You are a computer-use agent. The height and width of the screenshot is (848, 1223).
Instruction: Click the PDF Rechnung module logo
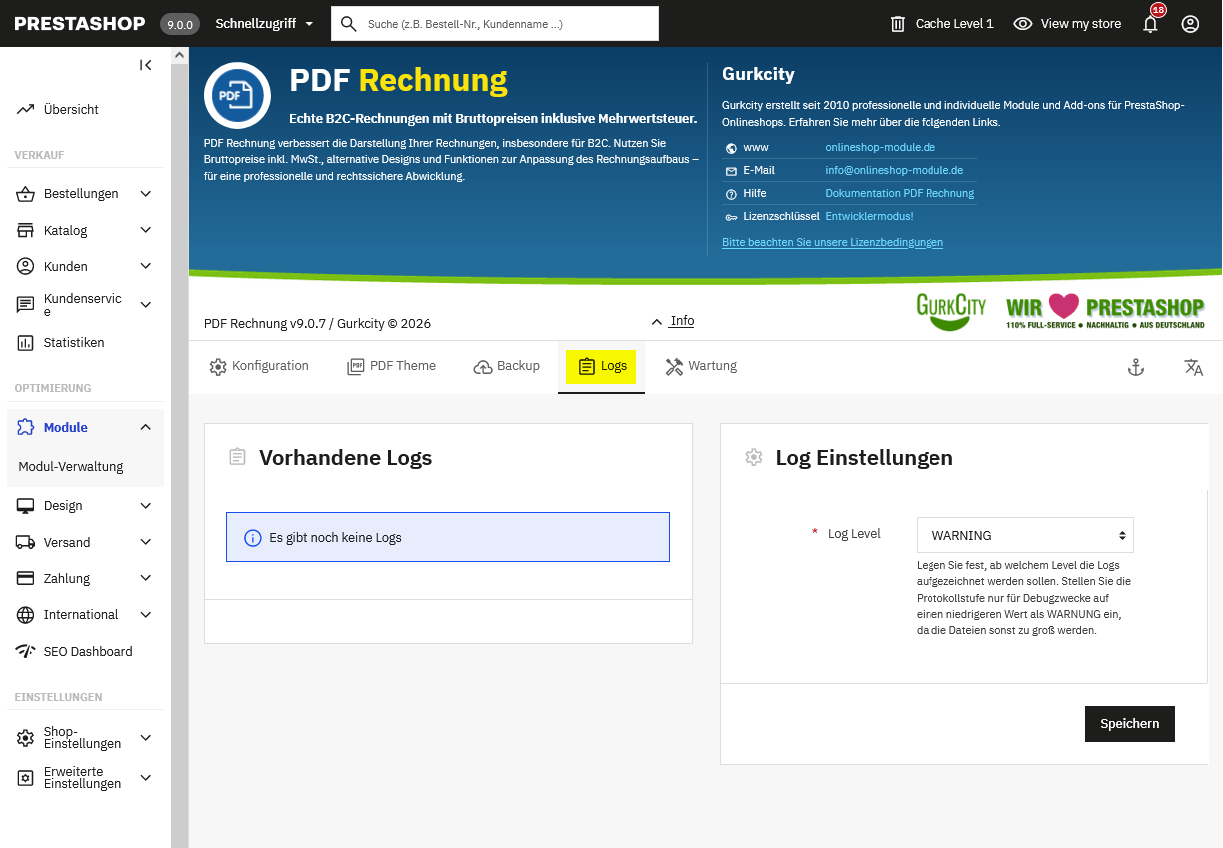point(237,96)
